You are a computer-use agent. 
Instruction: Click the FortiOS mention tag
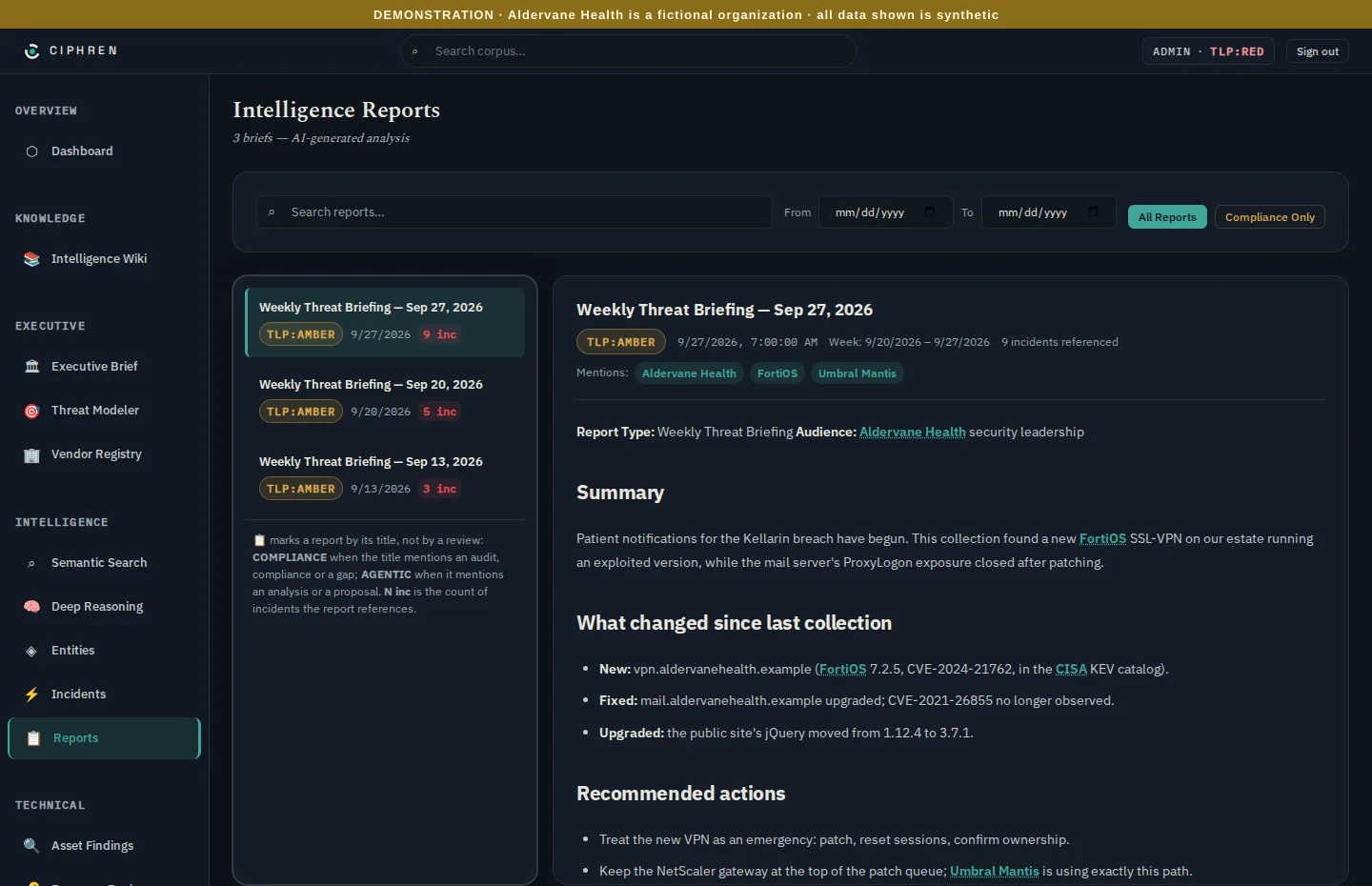click(x=777, y=373)
